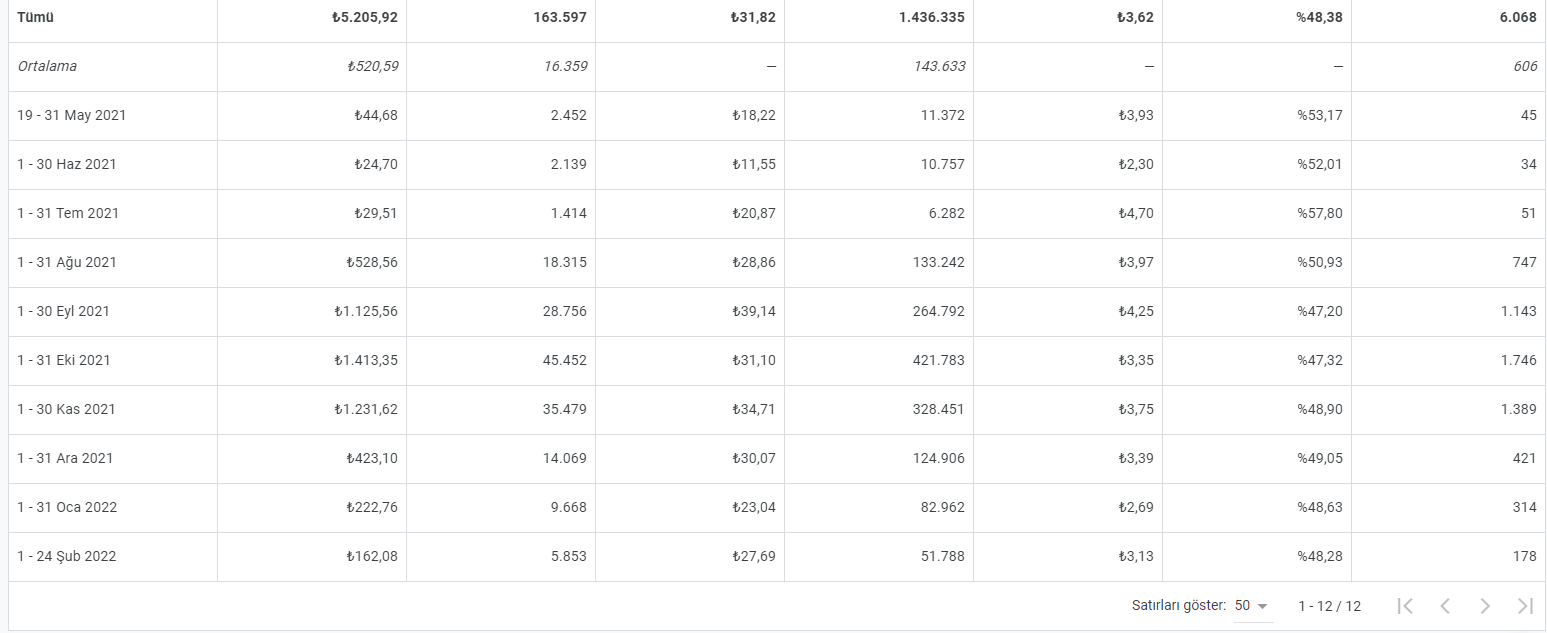Go to next page arrow
The image size is (1547, 633).
1485,606
